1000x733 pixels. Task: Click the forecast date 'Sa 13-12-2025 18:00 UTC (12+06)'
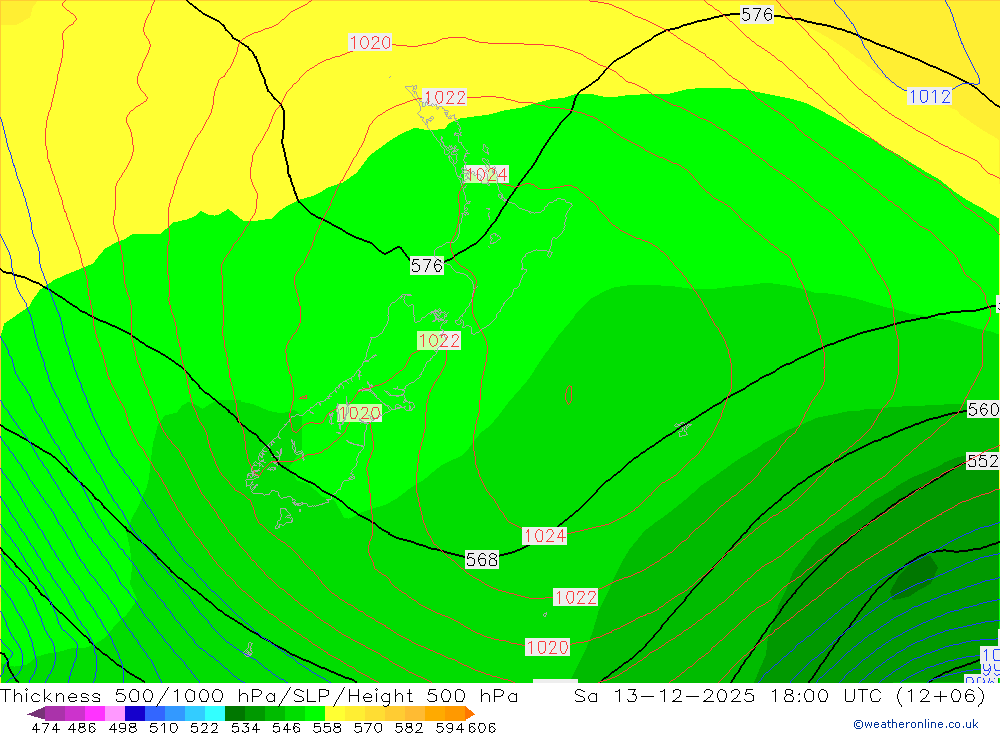(779, 695)
